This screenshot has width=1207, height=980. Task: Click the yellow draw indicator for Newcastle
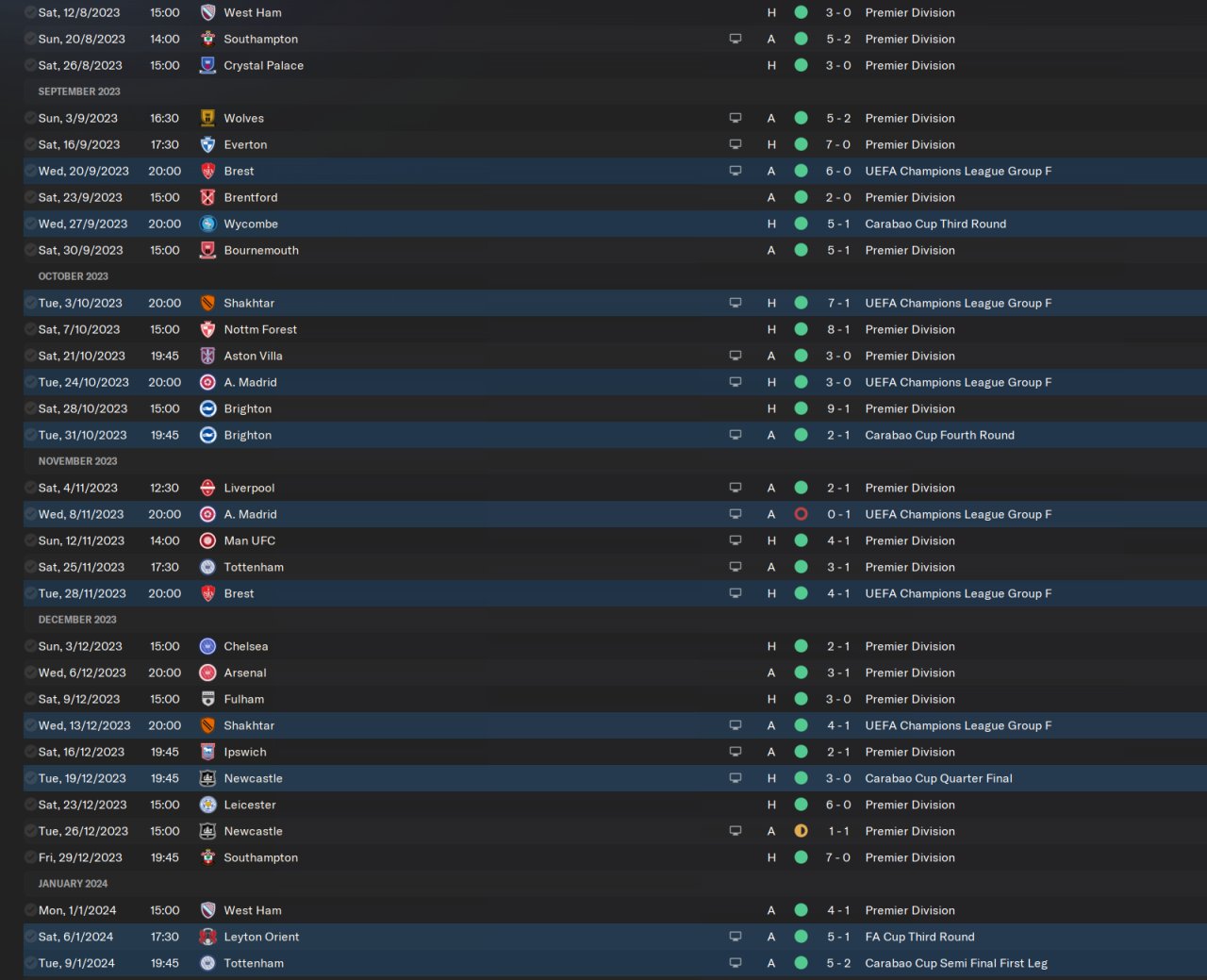point(801,831)
